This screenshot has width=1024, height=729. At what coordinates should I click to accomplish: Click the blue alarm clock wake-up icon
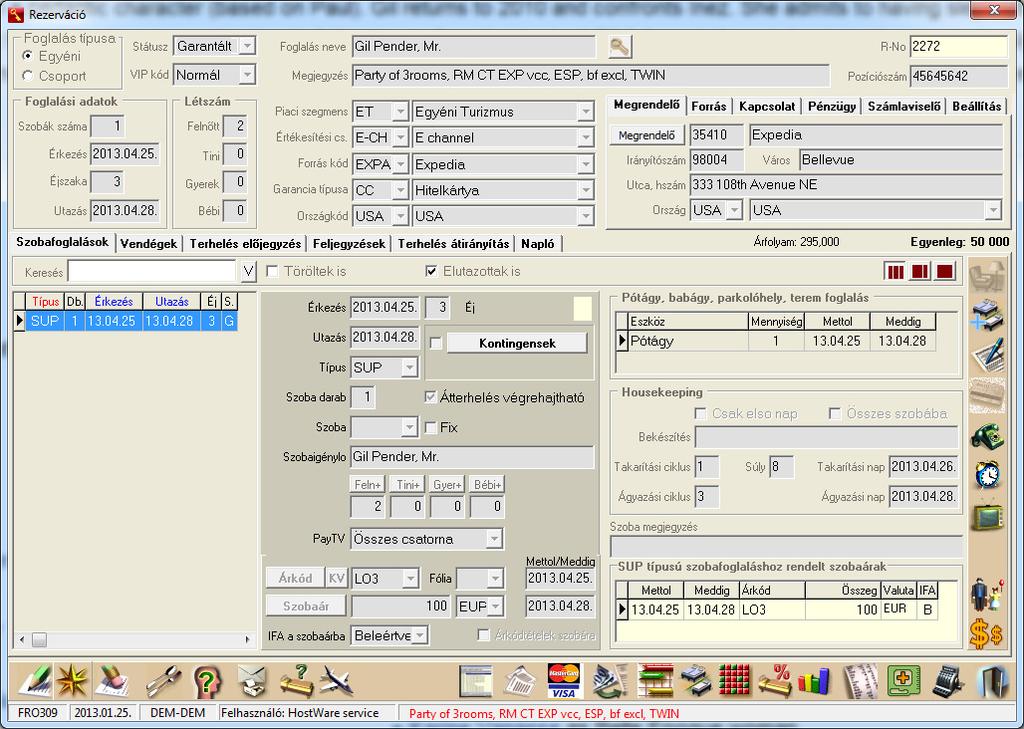click(987, 474)
